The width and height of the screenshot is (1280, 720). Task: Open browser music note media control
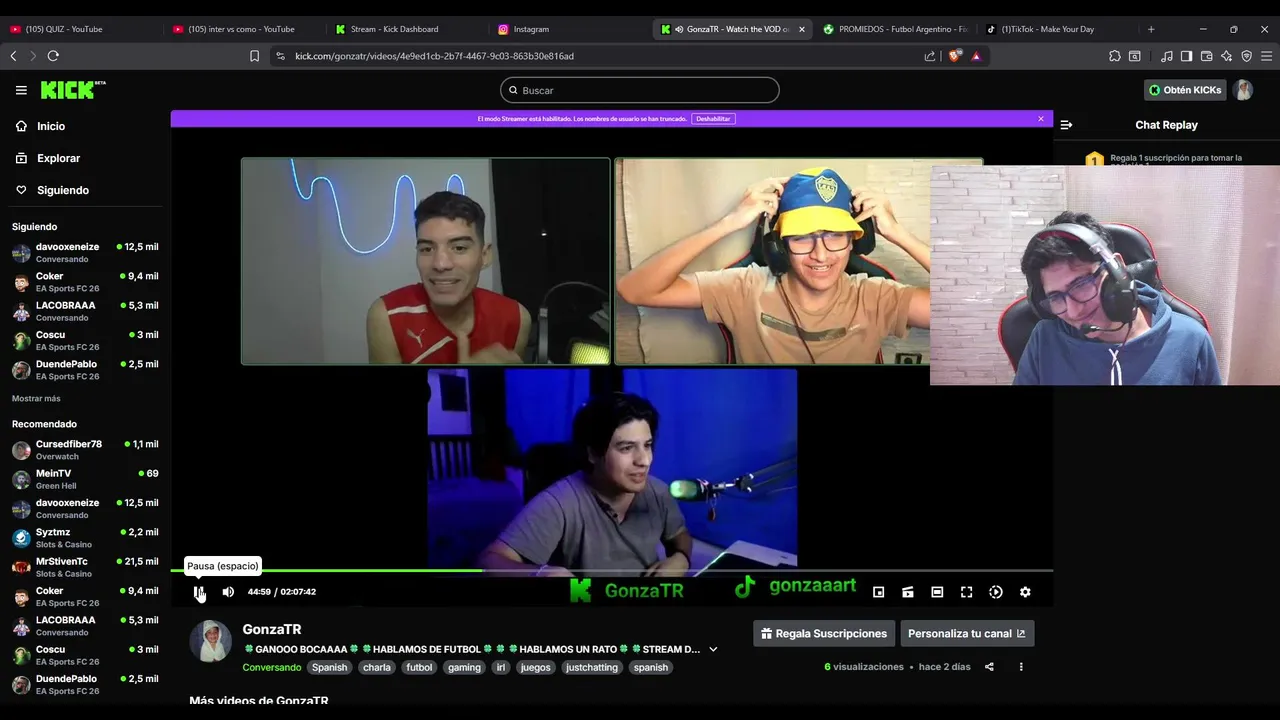point(1167,56)
